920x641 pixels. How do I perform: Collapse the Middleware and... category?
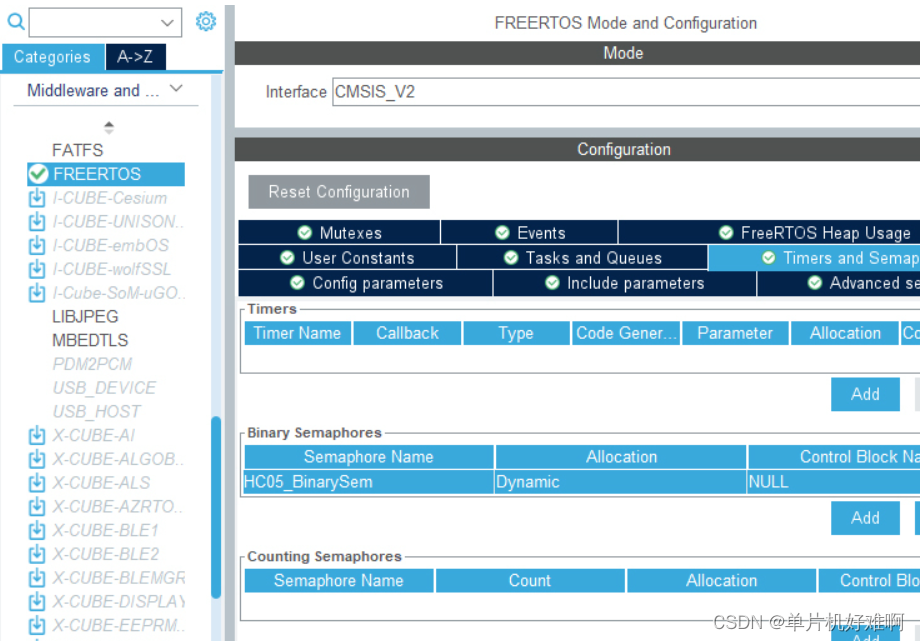pos(175,89)
